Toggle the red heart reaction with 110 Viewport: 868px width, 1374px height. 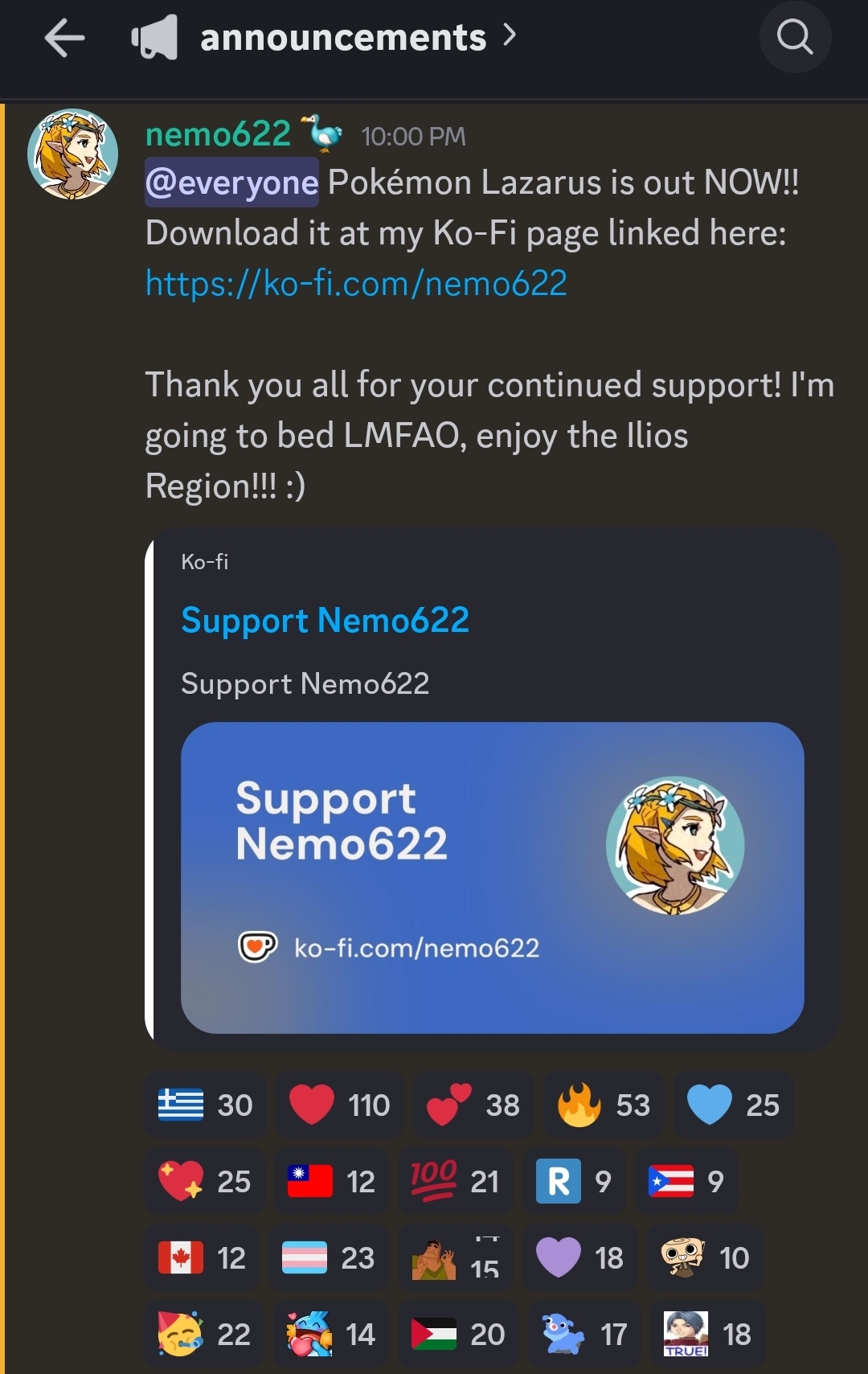pyautogui.click(x=339, y=1105)
